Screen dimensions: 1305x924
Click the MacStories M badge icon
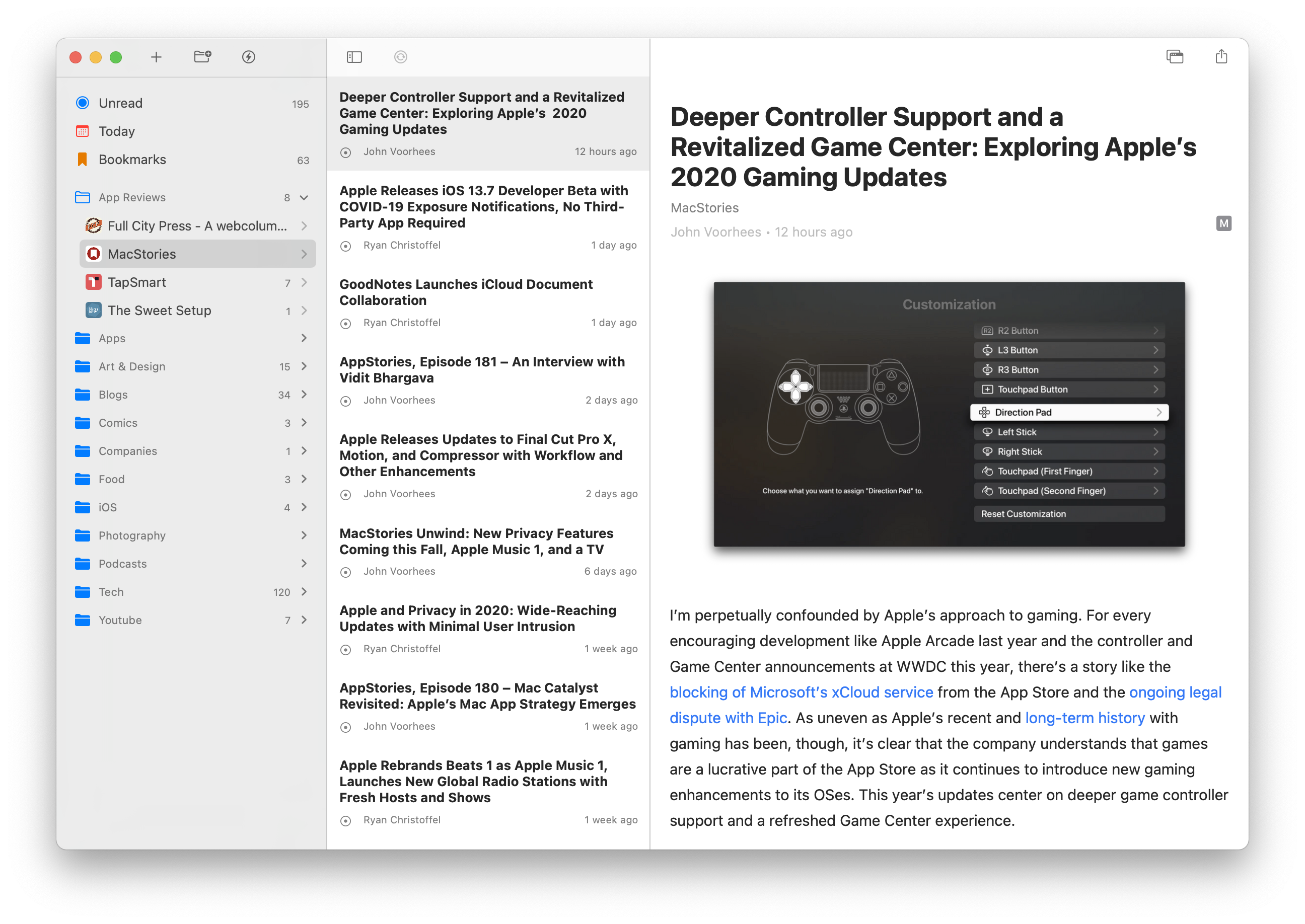coord(1223,223)
